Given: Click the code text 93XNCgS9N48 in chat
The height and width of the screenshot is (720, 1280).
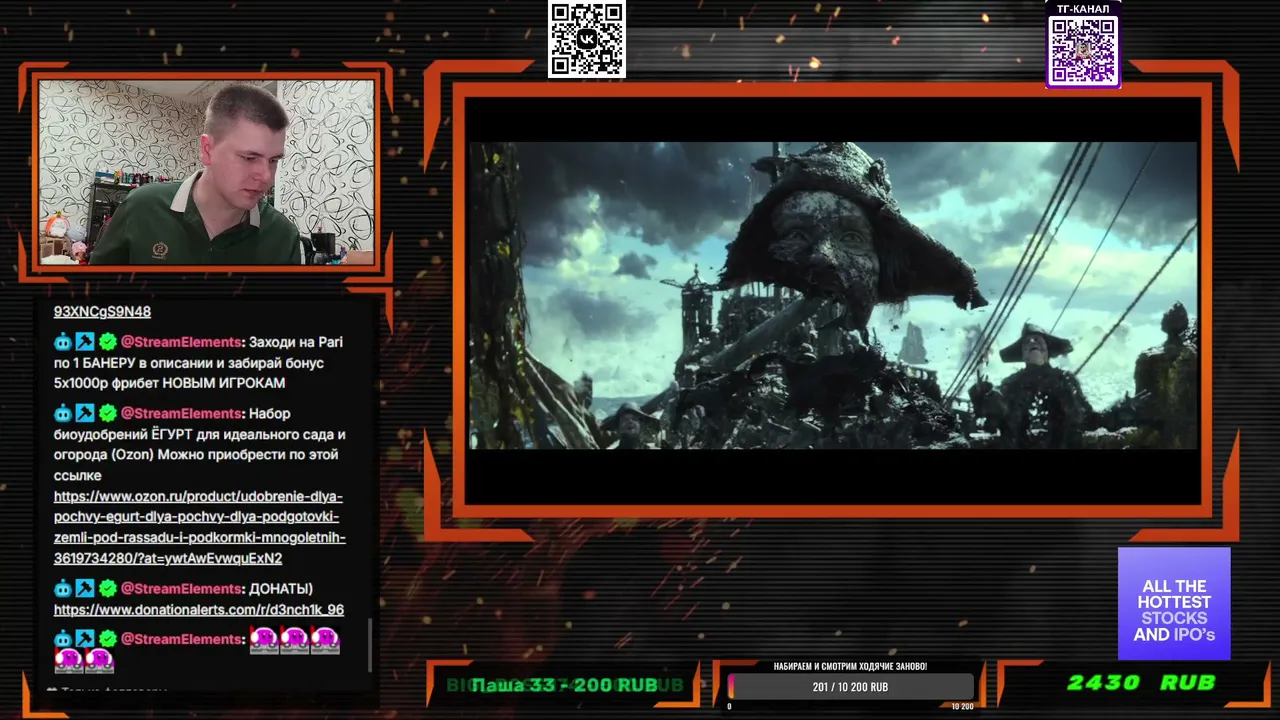Looking at the screenshot, I should click(x=102, y=311).
